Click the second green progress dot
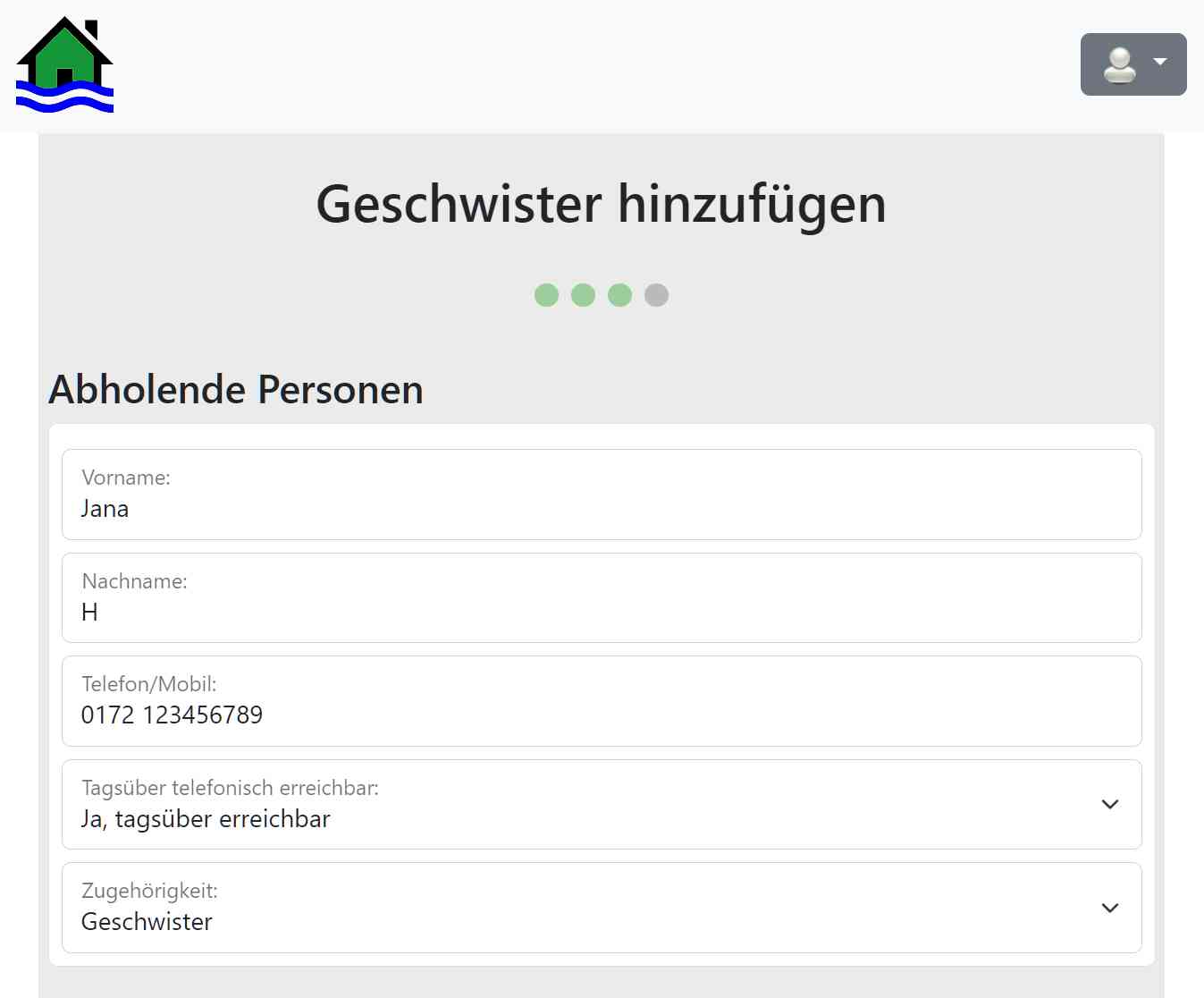1204x998 pixels. (583, 294)
